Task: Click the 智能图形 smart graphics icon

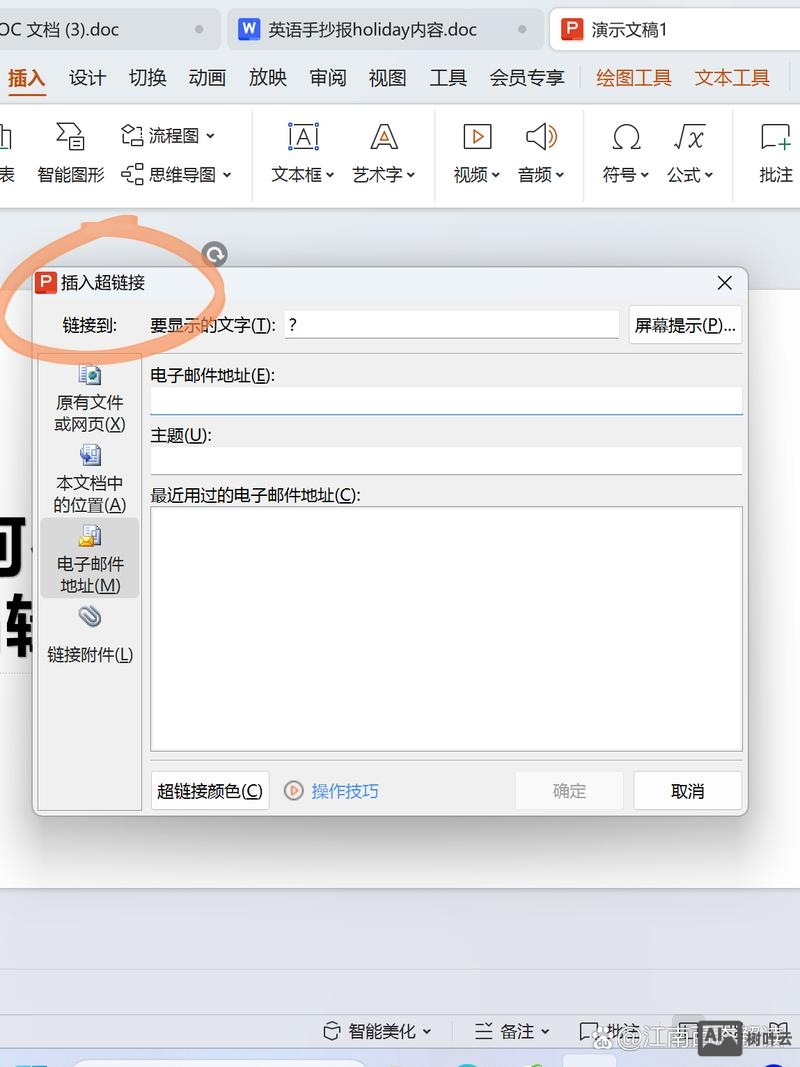Action: click(x=70, y=138)
